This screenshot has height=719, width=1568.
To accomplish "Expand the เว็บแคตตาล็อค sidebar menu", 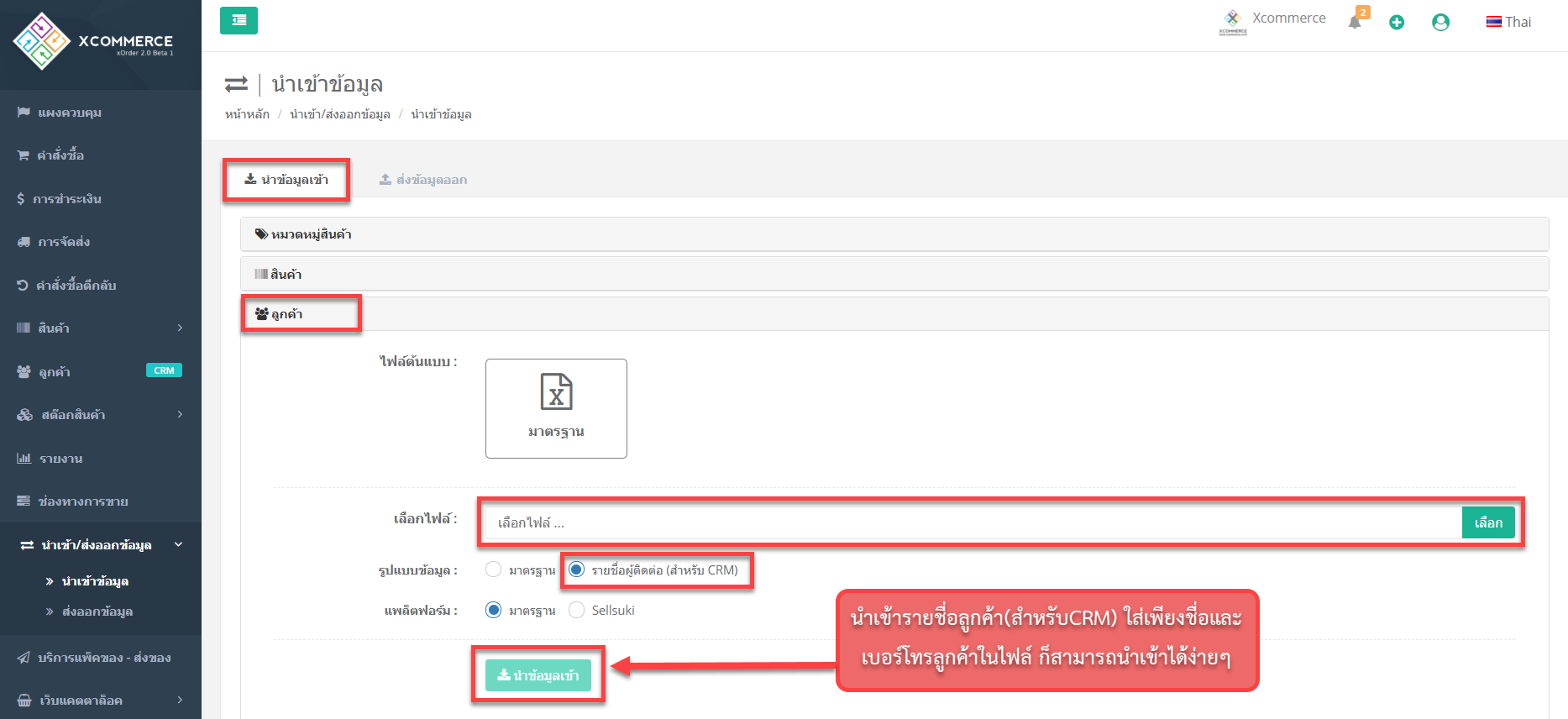I will (x=101, y=701).
